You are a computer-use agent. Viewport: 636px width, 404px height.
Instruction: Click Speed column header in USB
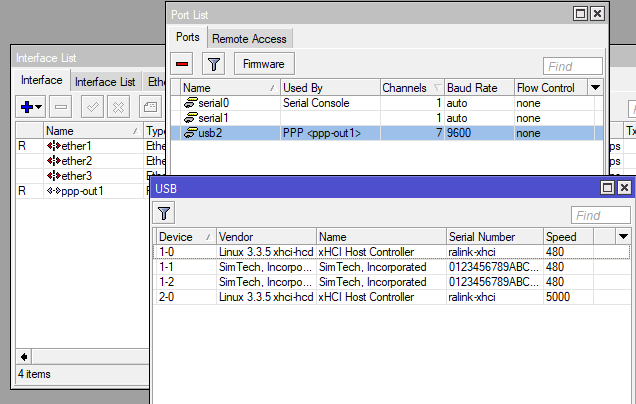[x=568, y=236]
